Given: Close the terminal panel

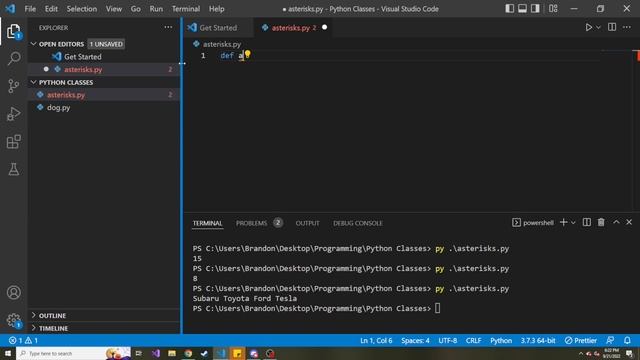Looking at the screenshot, I should tap(629, 222).
